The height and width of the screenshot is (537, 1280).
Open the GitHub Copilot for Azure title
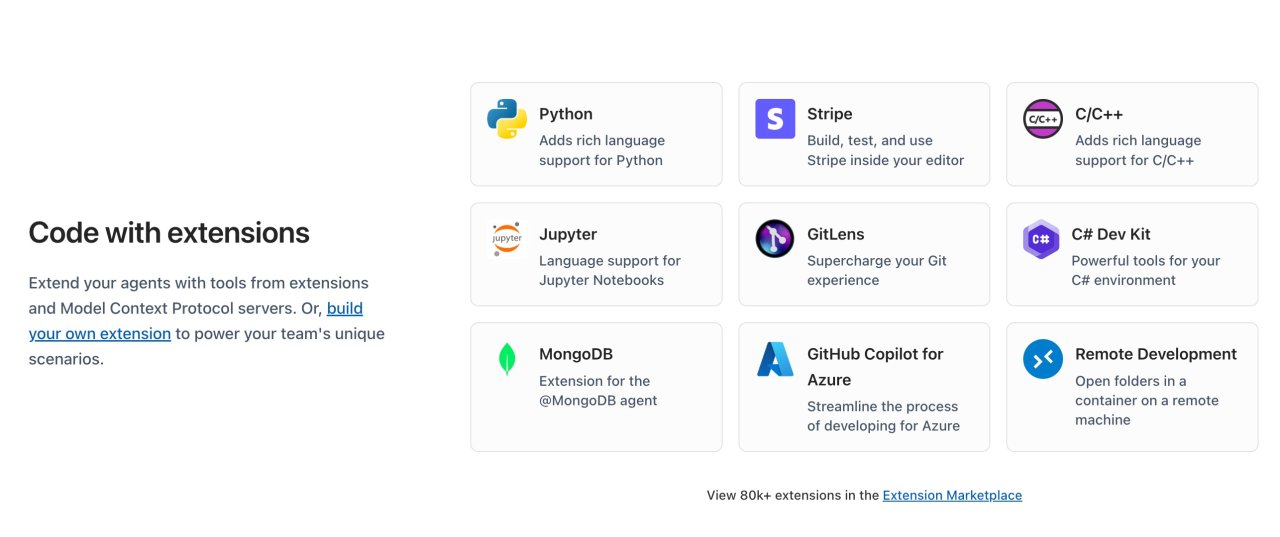875,367
